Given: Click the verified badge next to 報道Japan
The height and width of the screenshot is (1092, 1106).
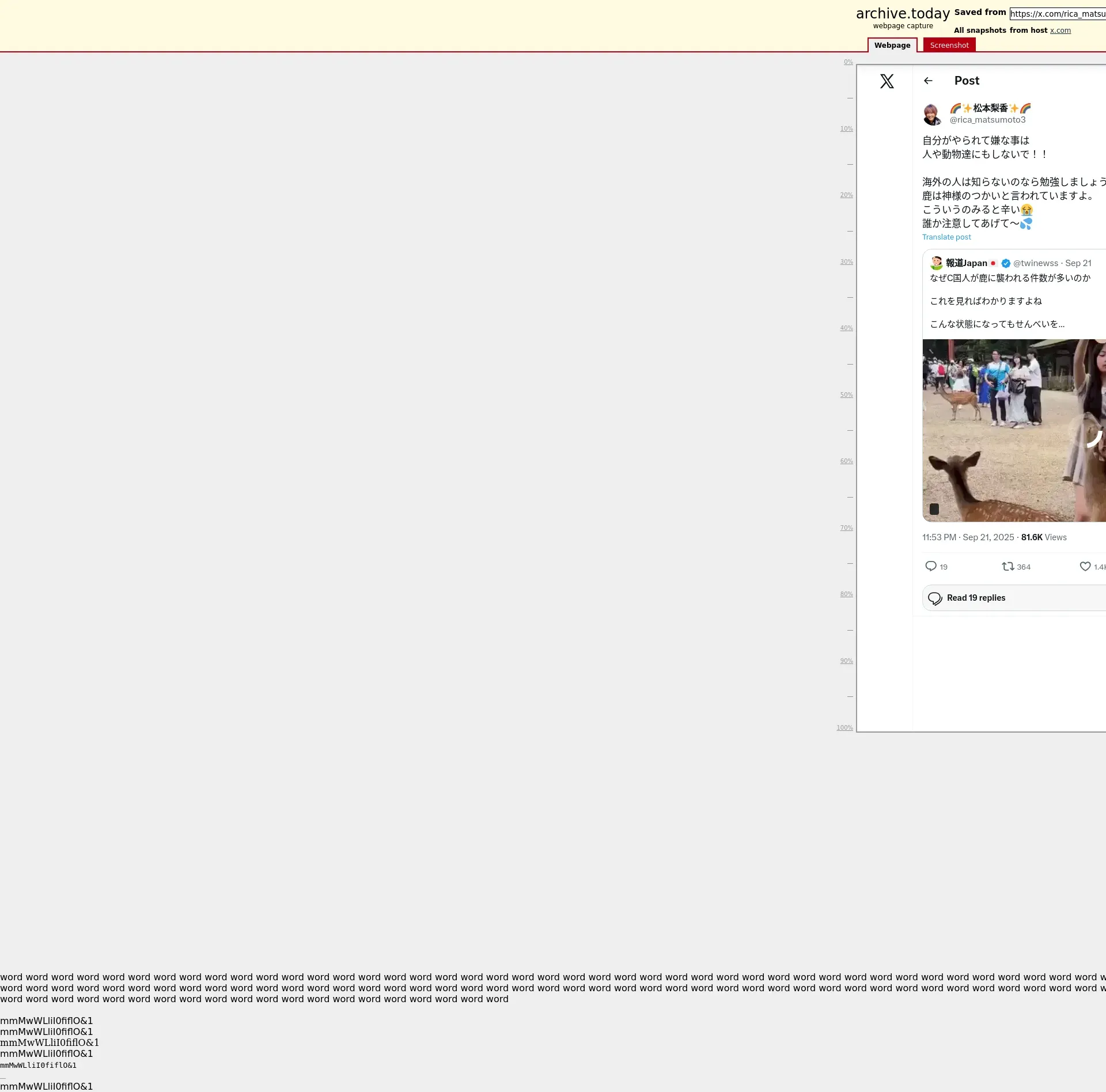Looking at the screenshot, I should [x=1006, y=263].
